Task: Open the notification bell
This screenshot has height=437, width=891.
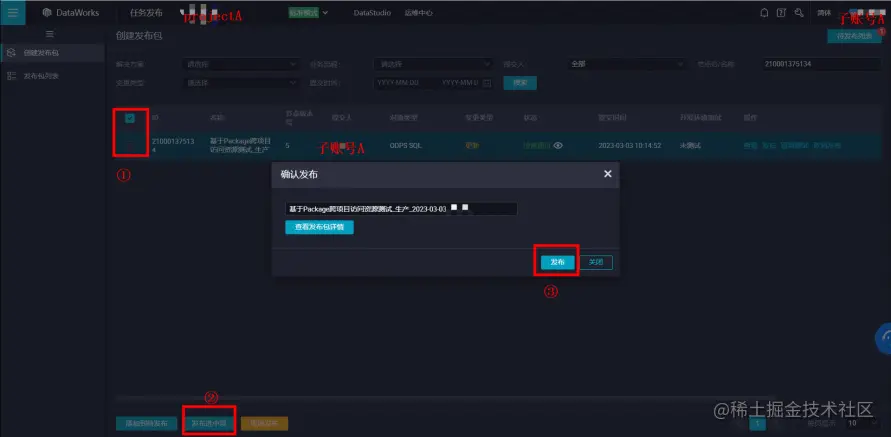Action: [764, 13]
